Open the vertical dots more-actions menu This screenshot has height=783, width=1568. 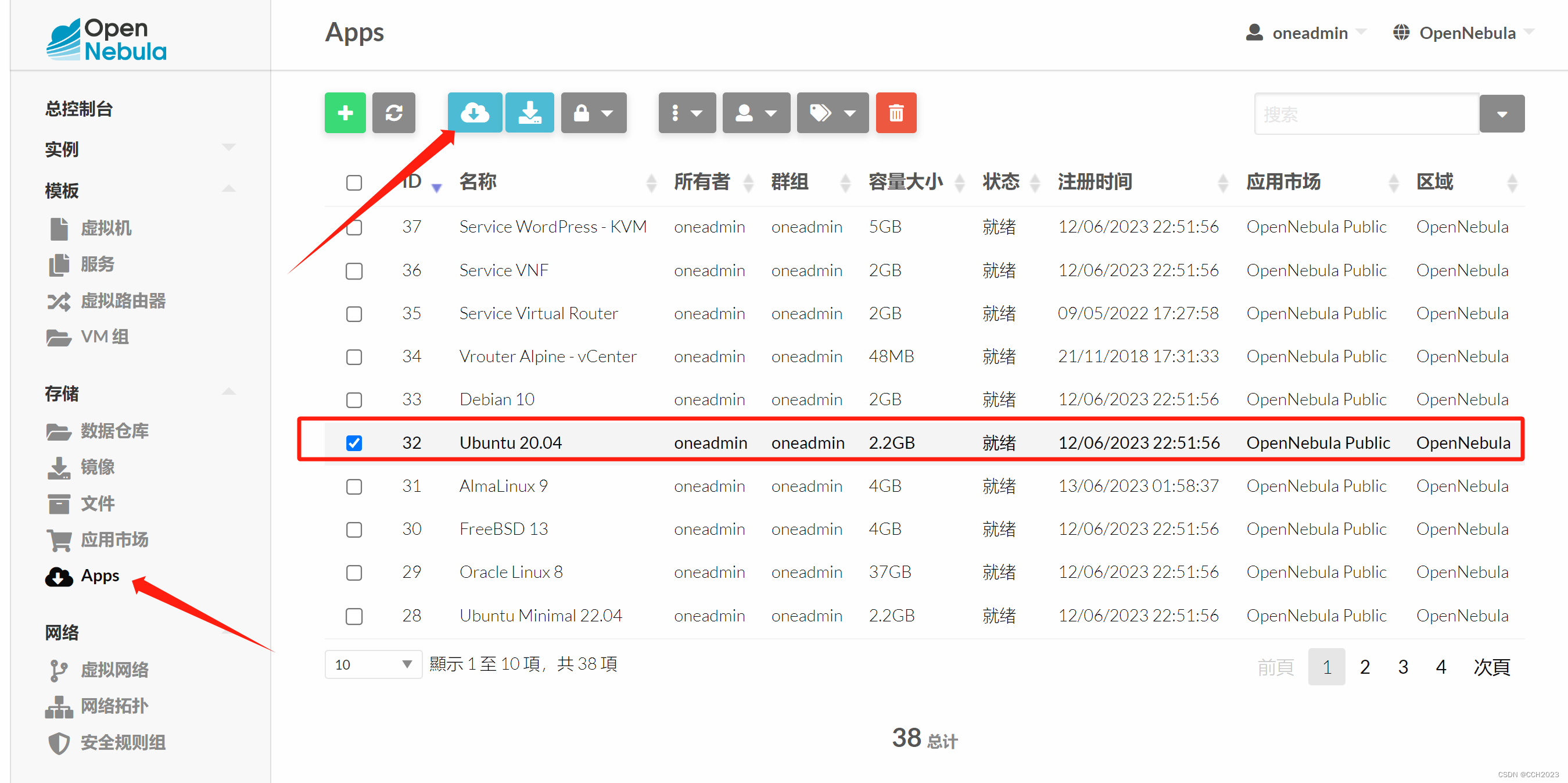(x=686, y=113)
